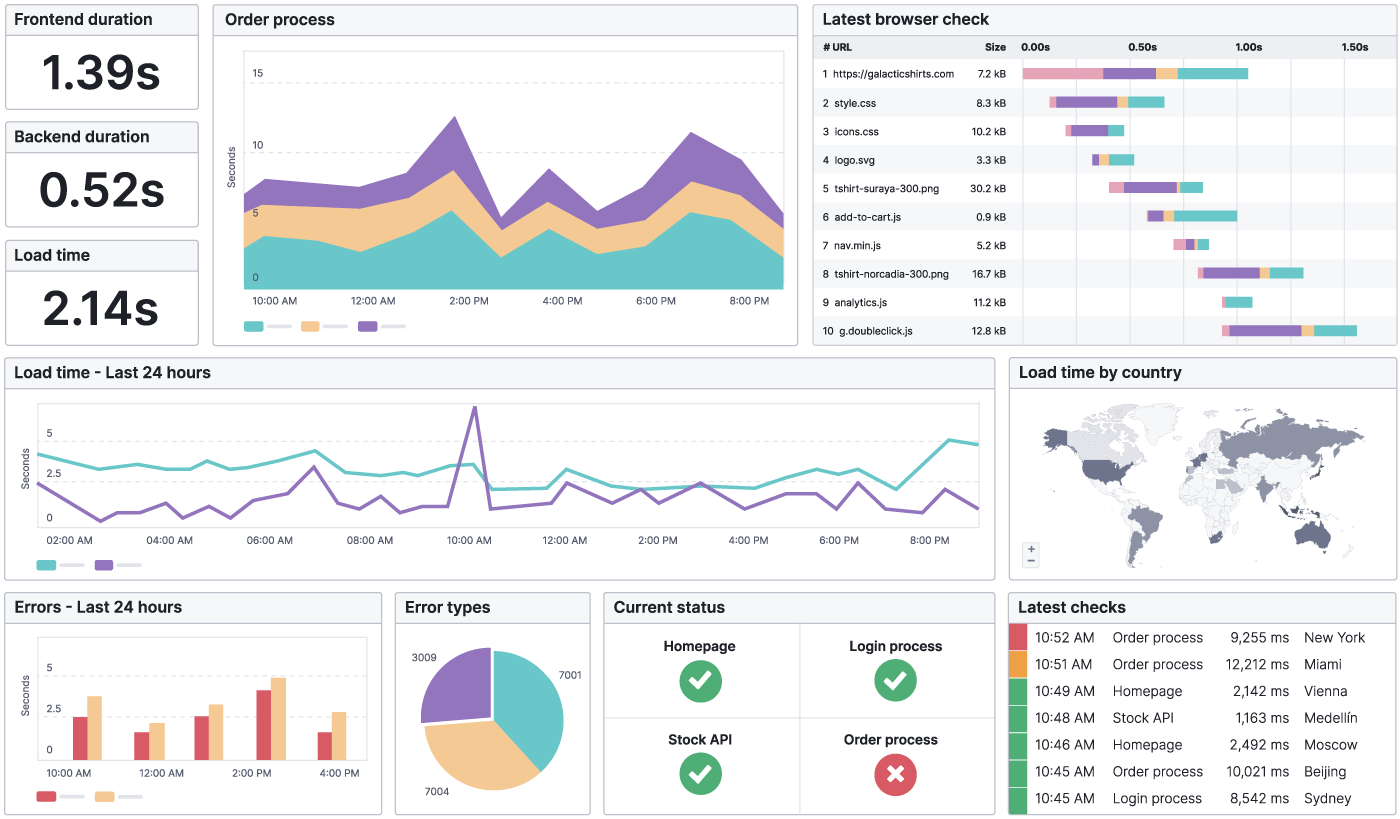Click the red status indicator for 10:52 AM check
Image resolution: width=1400 pixels, height=819 pixels.
tap(1017, 637)
